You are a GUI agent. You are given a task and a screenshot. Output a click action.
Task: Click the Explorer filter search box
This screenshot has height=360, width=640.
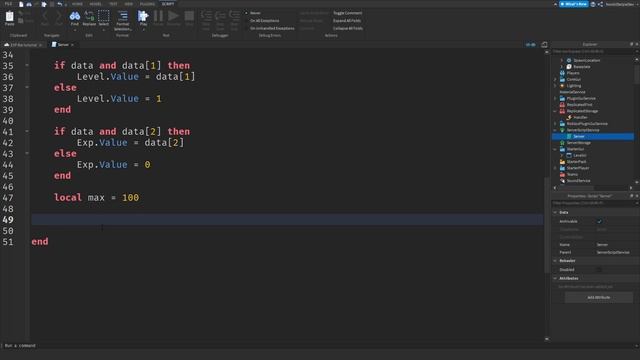(593, 51)
